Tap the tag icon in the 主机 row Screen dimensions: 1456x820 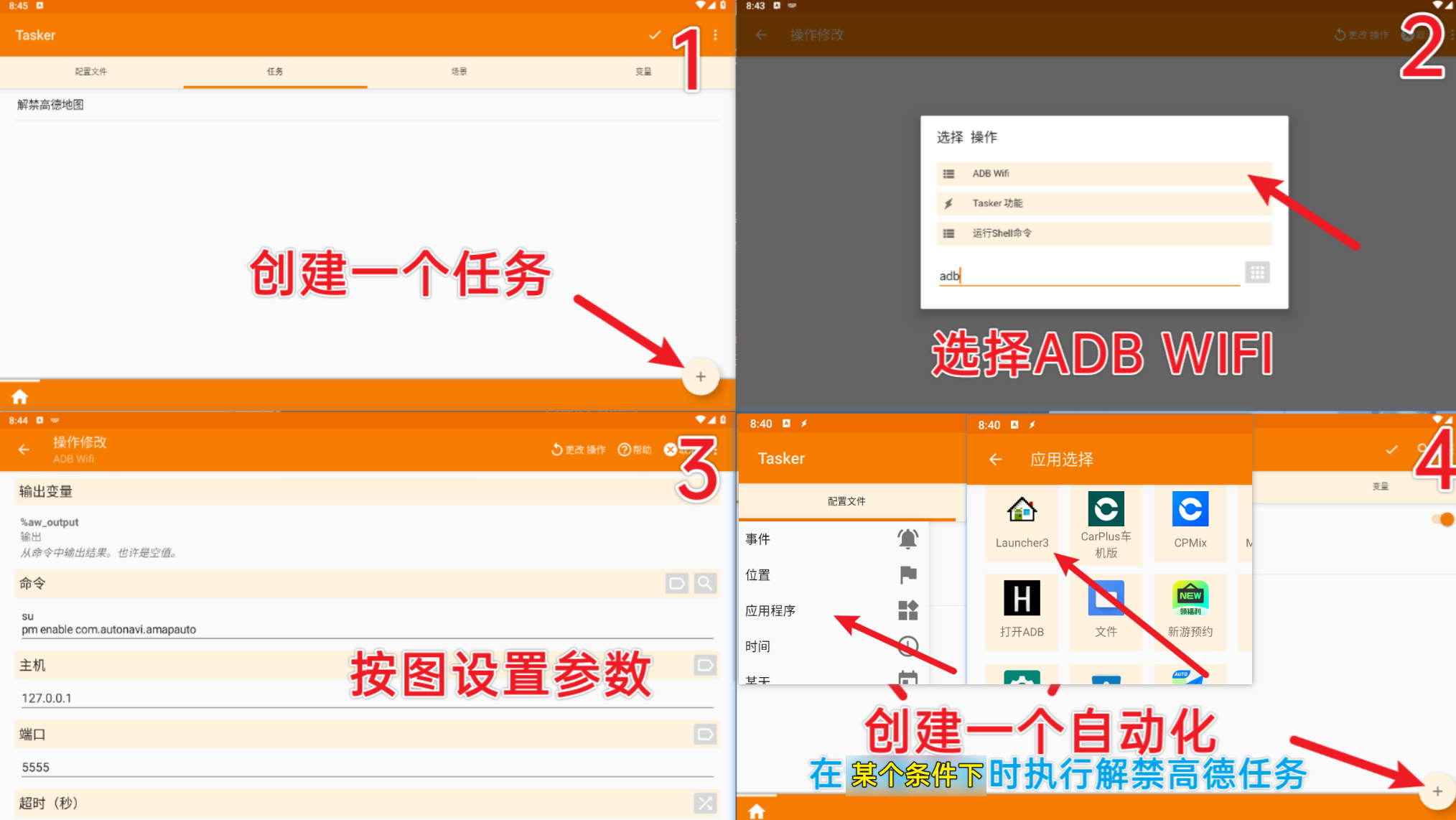705,665
